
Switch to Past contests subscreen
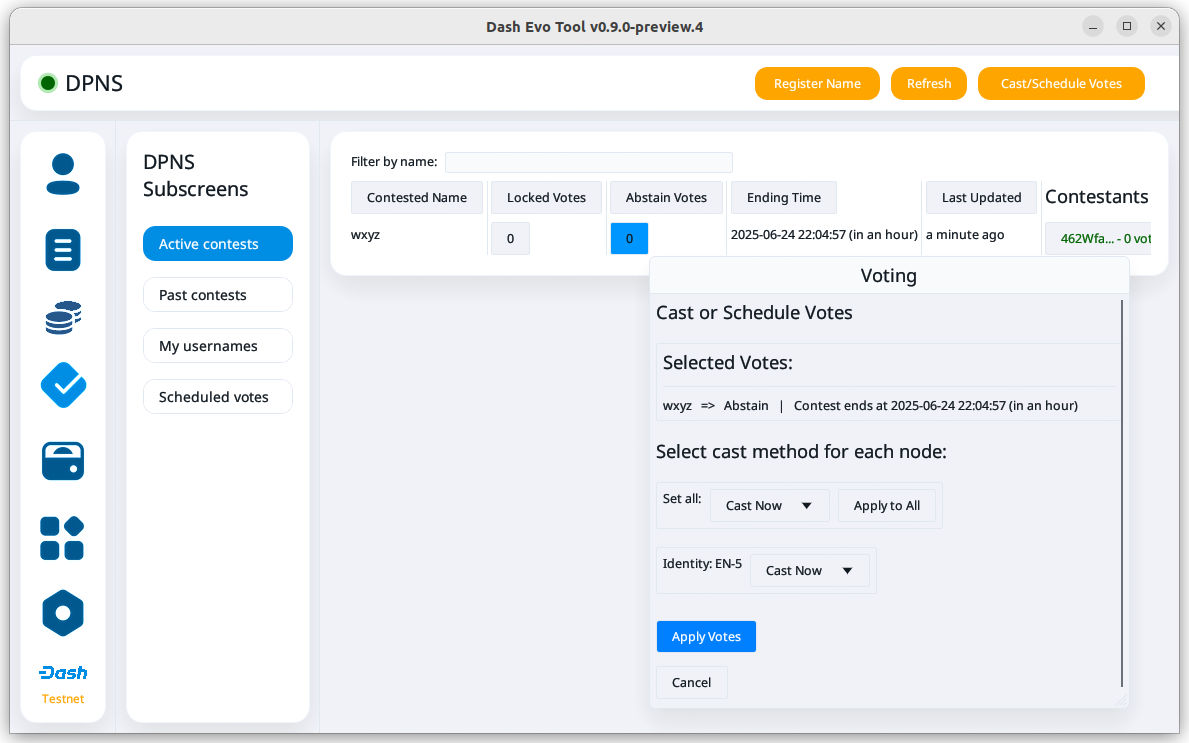[218, 295]
